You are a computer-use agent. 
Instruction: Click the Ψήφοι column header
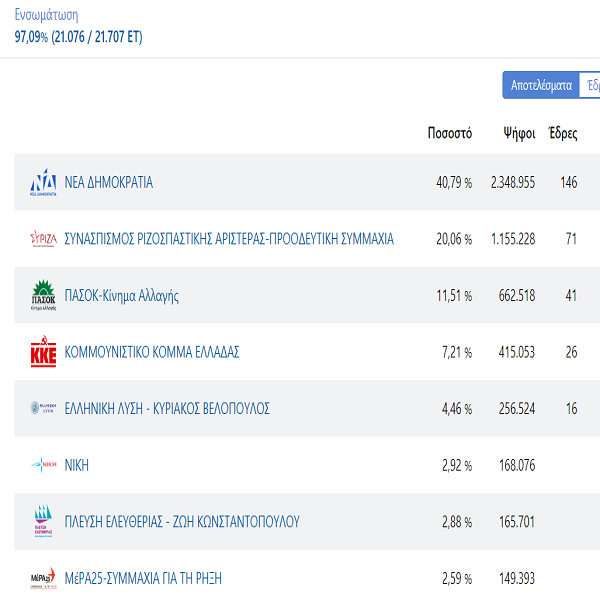(x=519, y=134)
